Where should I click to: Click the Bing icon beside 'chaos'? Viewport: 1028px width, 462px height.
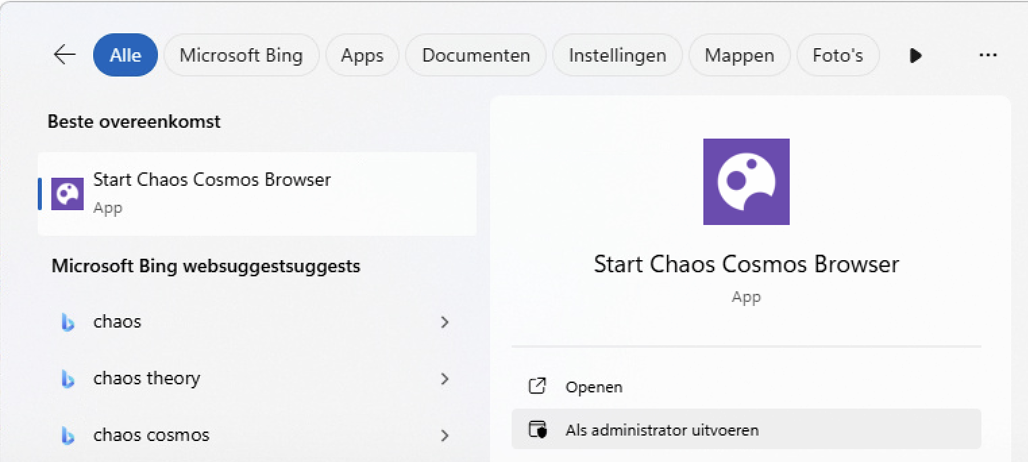click(x=68, y=322)
